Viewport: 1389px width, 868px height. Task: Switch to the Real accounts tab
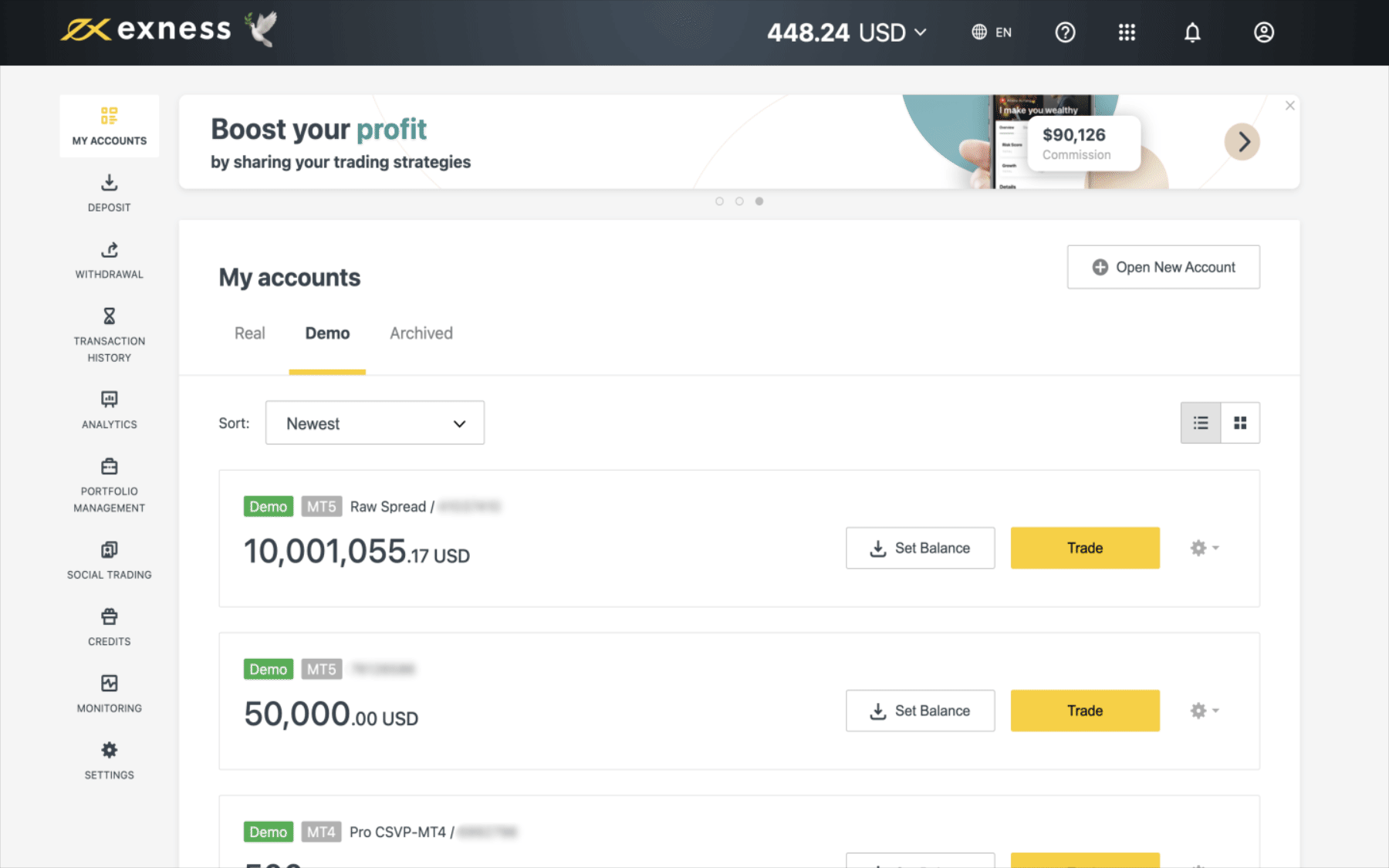[x=249, y=333]
